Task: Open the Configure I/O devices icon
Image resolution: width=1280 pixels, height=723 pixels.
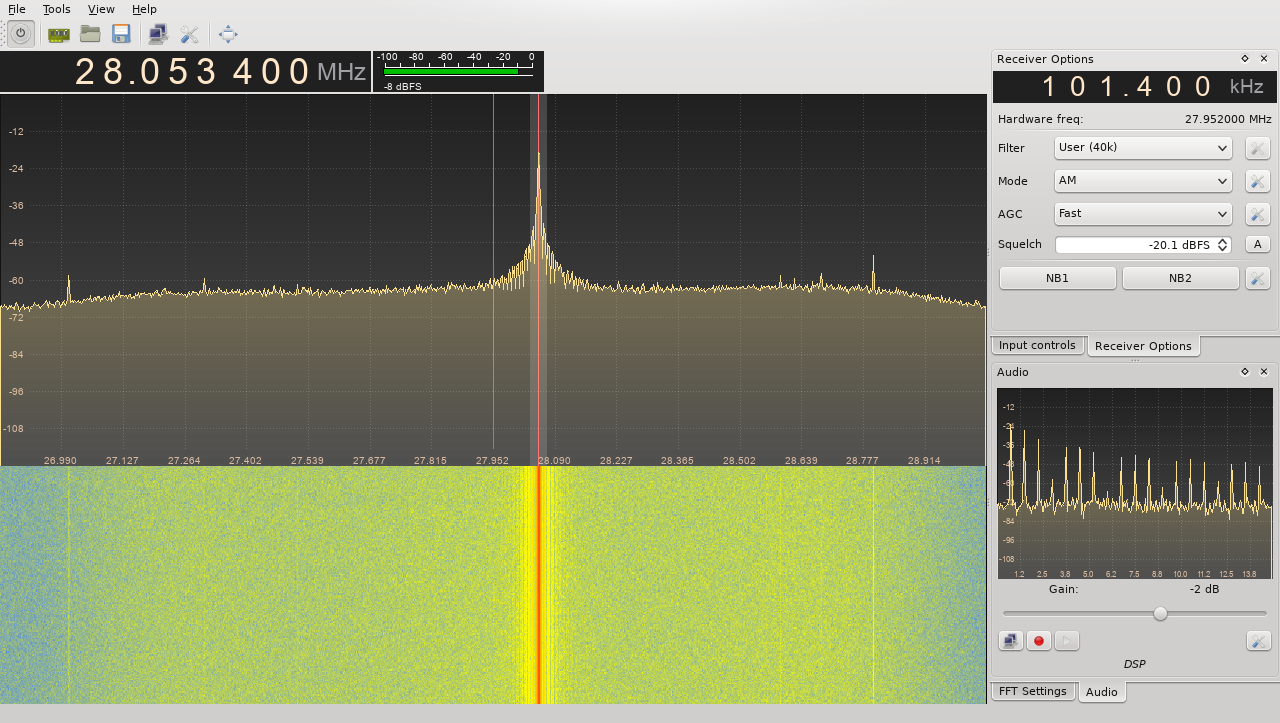Action: [57, 33]
